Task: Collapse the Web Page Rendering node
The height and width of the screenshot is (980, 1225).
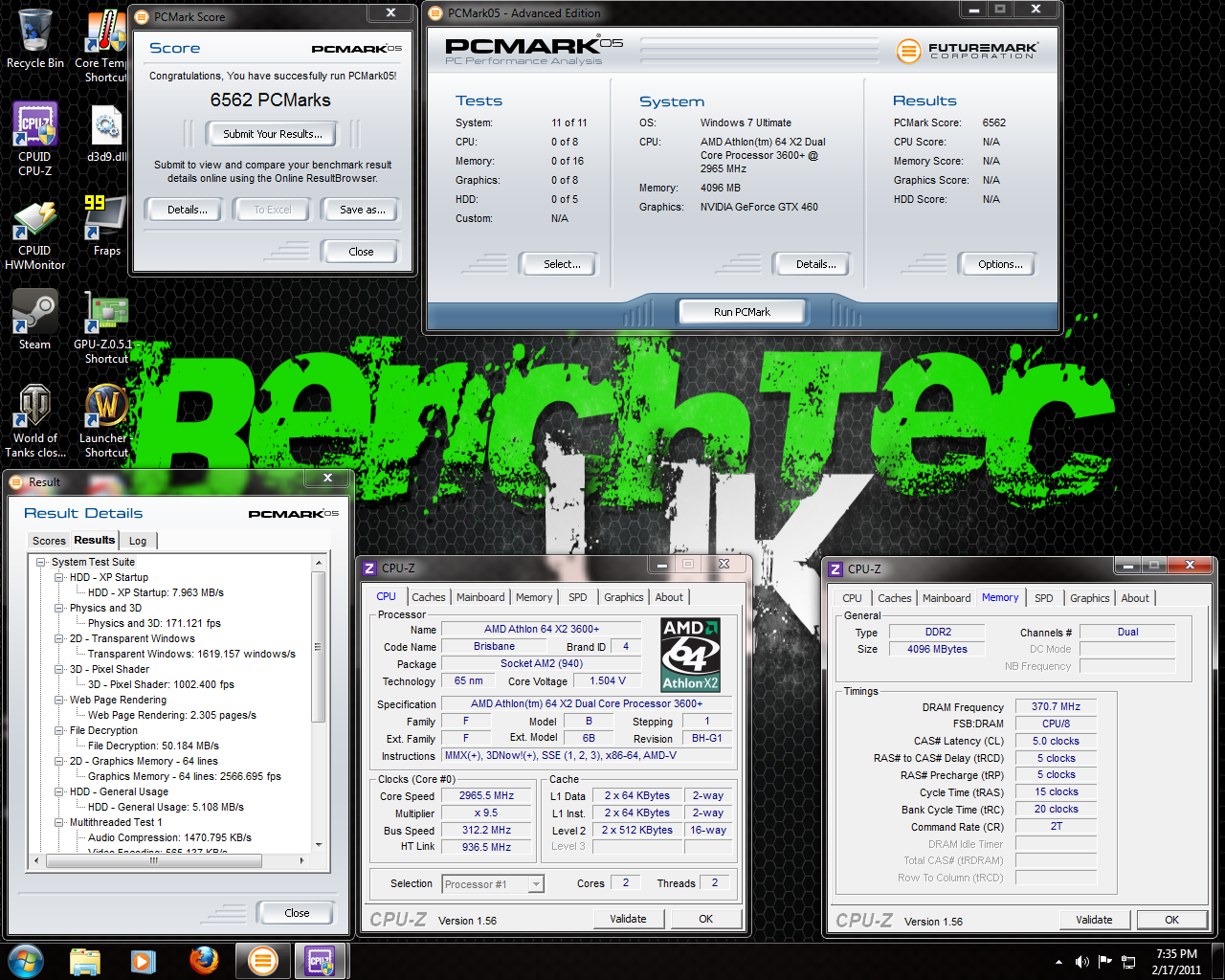Action: point(59,700)
